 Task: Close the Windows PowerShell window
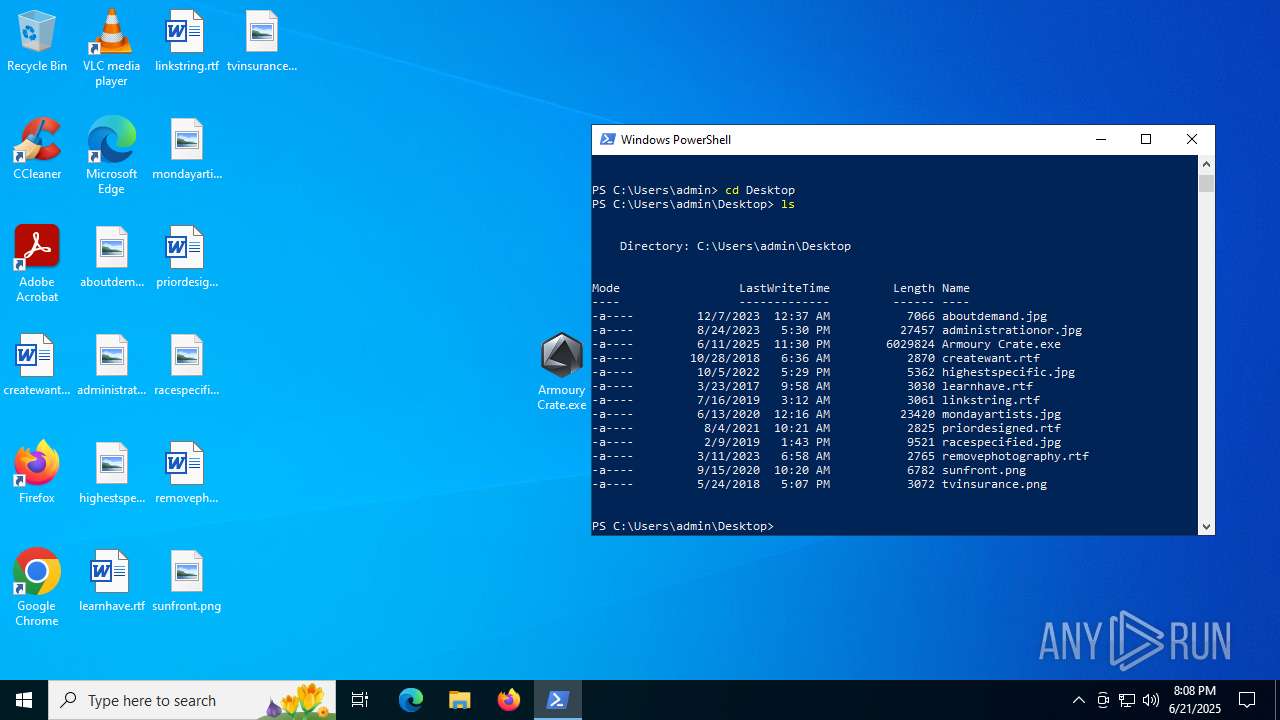point(1191,140)
